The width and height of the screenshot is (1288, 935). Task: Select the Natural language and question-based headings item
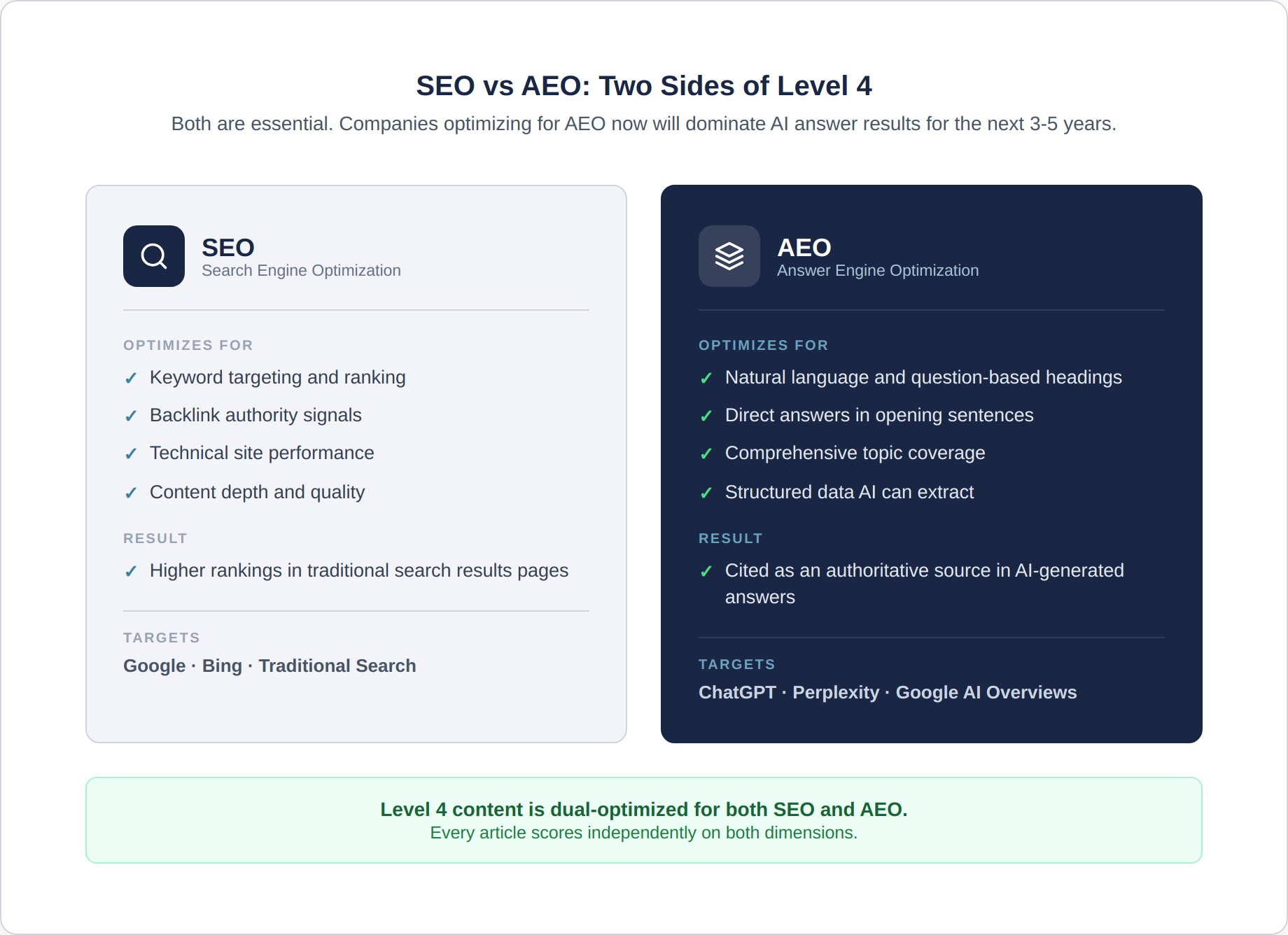[923, 377]
